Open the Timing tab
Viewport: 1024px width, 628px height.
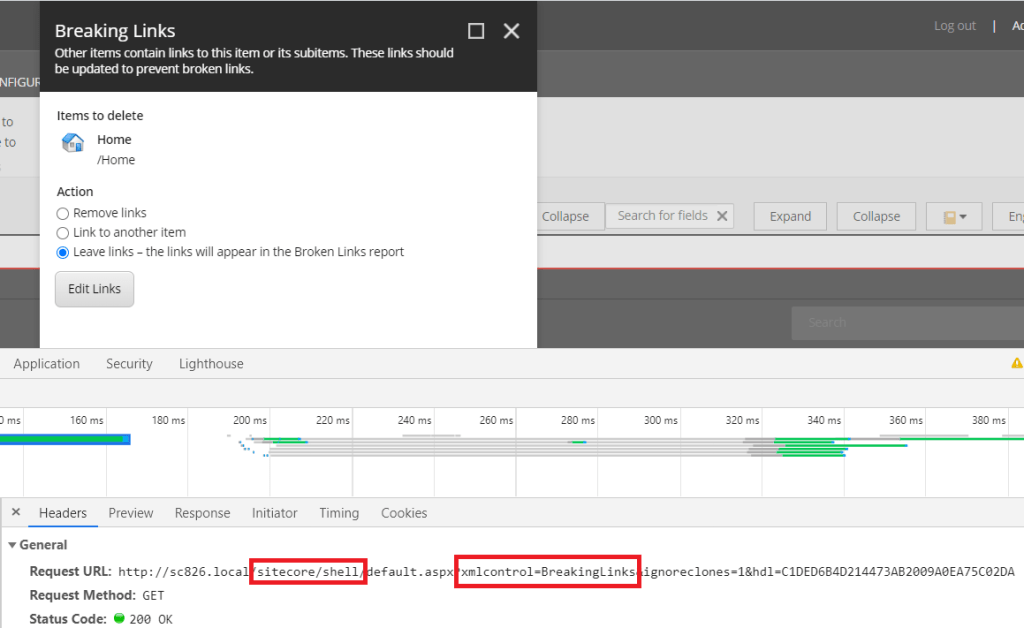tap(339, 513)
